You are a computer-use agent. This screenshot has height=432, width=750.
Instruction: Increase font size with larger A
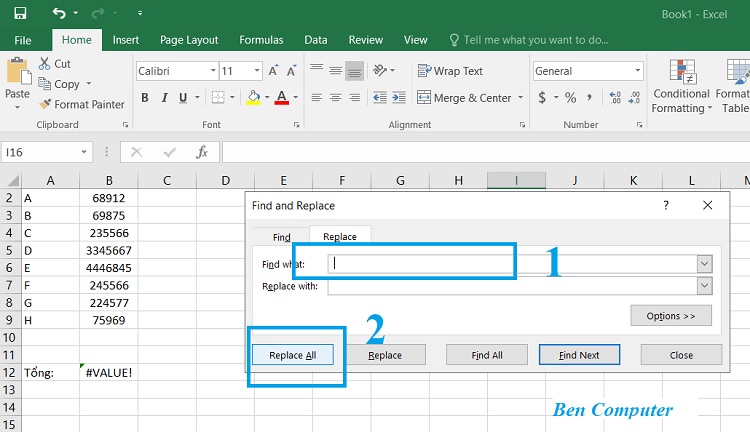pos(273,71)
